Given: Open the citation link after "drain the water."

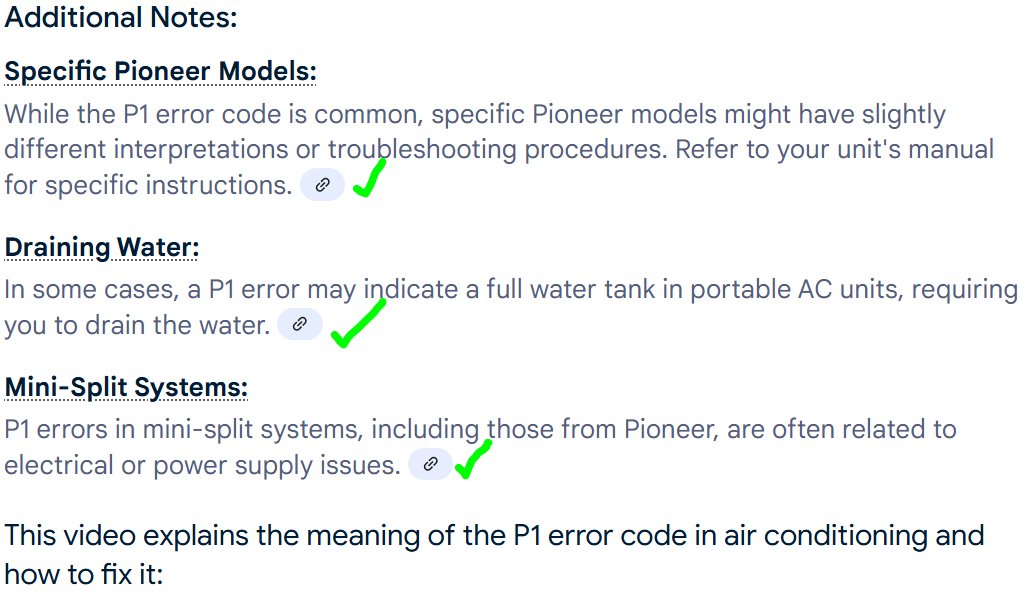Looking at the screenshot, I should (300, 324).
